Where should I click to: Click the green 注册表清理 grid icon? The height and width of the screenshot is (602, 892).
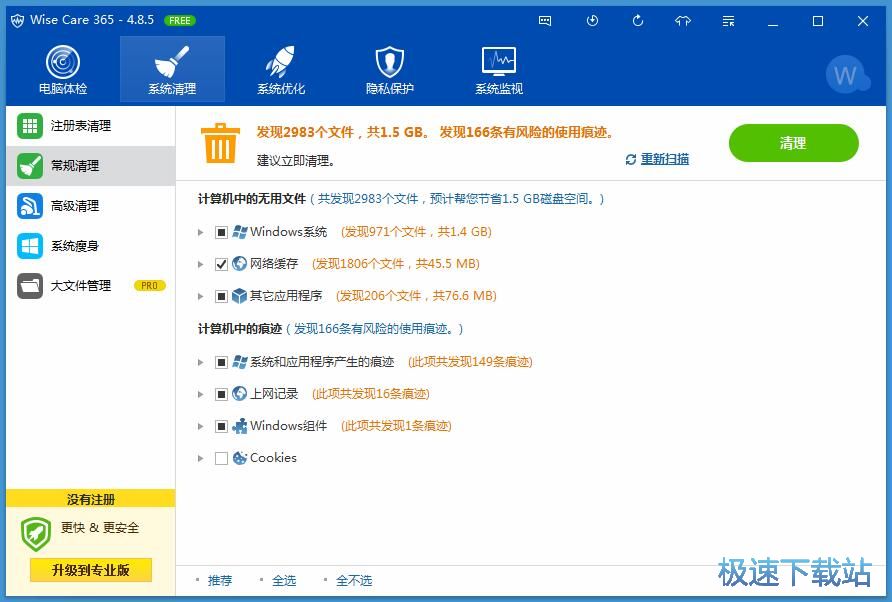(x=30, y=126)
